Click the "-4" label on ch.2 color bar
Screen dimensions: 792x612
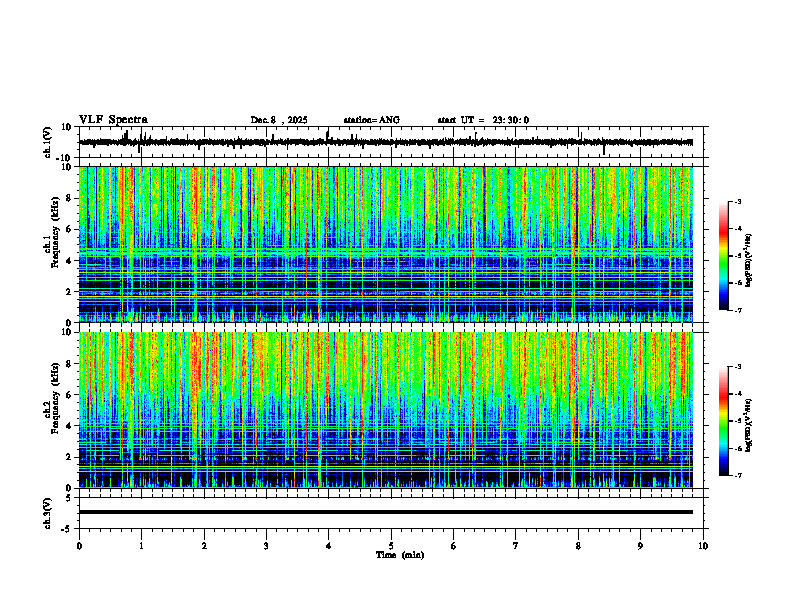click(738, 394)
